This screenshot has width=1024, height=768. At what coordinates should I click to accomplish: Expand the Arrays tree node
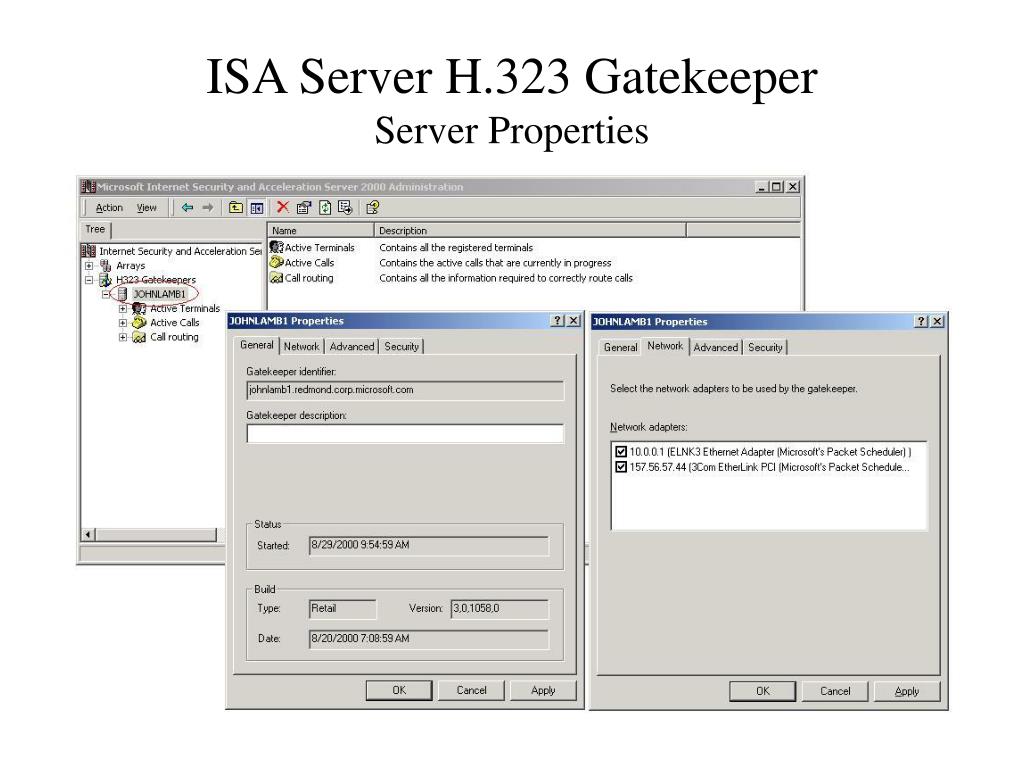coord(89,265)
